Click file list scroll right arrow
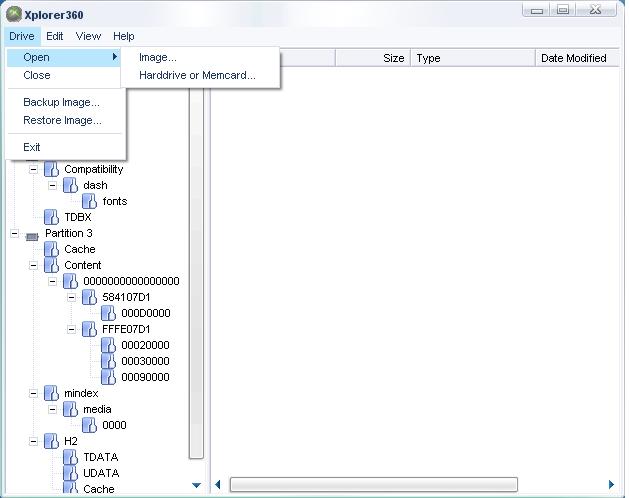 611,484
